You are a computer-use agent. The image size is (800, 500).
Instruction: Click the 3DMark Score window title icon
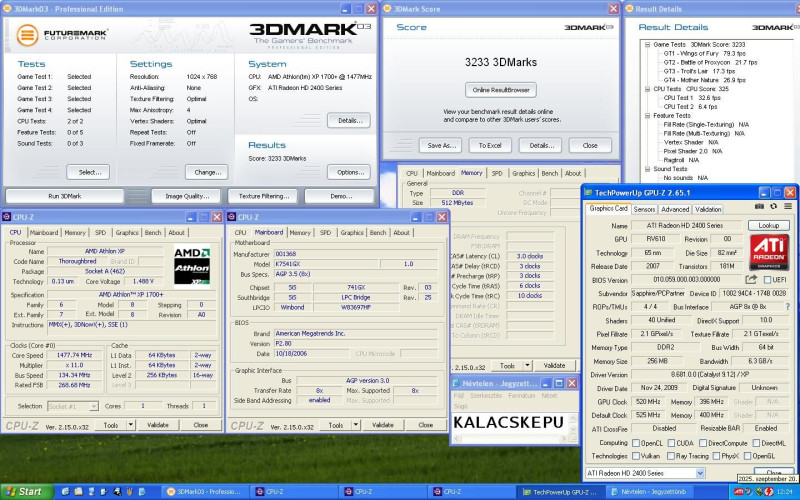(387, 9)
